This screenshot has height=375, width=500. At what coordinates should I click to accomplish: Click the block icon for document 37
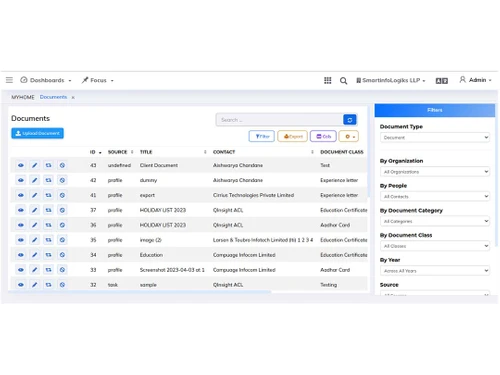click(x=62, y=210)
